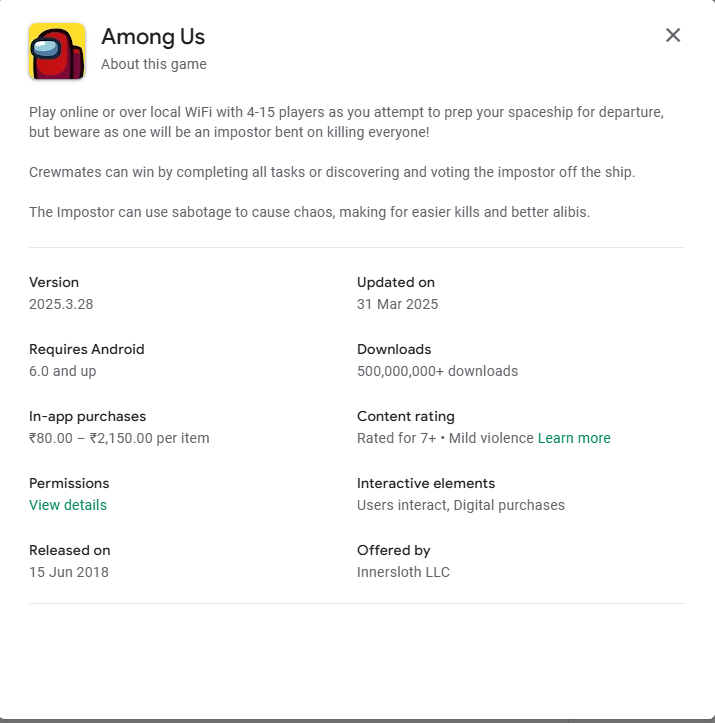
Task: Click the Updated on label
Action: pos(396,282)
